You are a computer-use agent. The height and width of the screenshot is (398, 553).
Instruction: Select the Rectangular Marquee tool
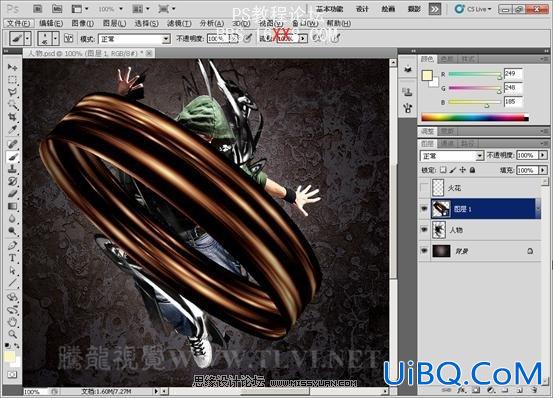pos(12,80)
